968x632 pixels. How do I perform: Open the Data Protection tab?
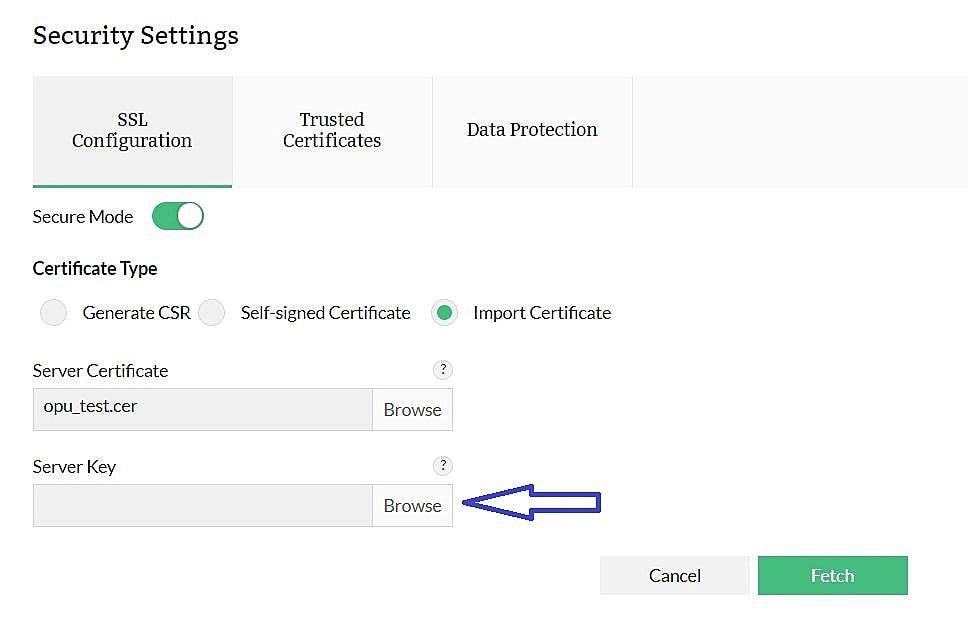[532, 131]
